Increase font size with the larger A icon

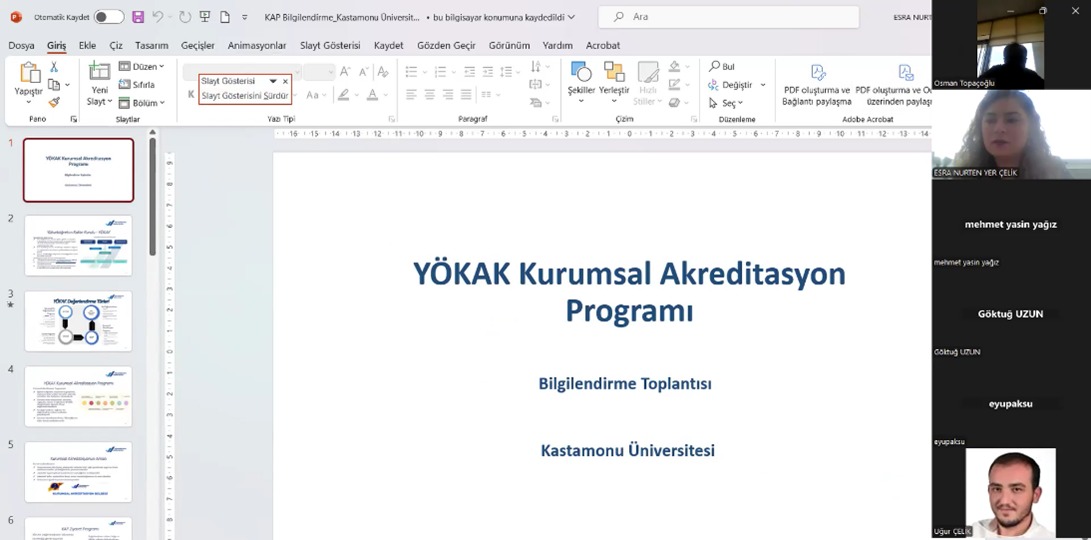(344, 72)
